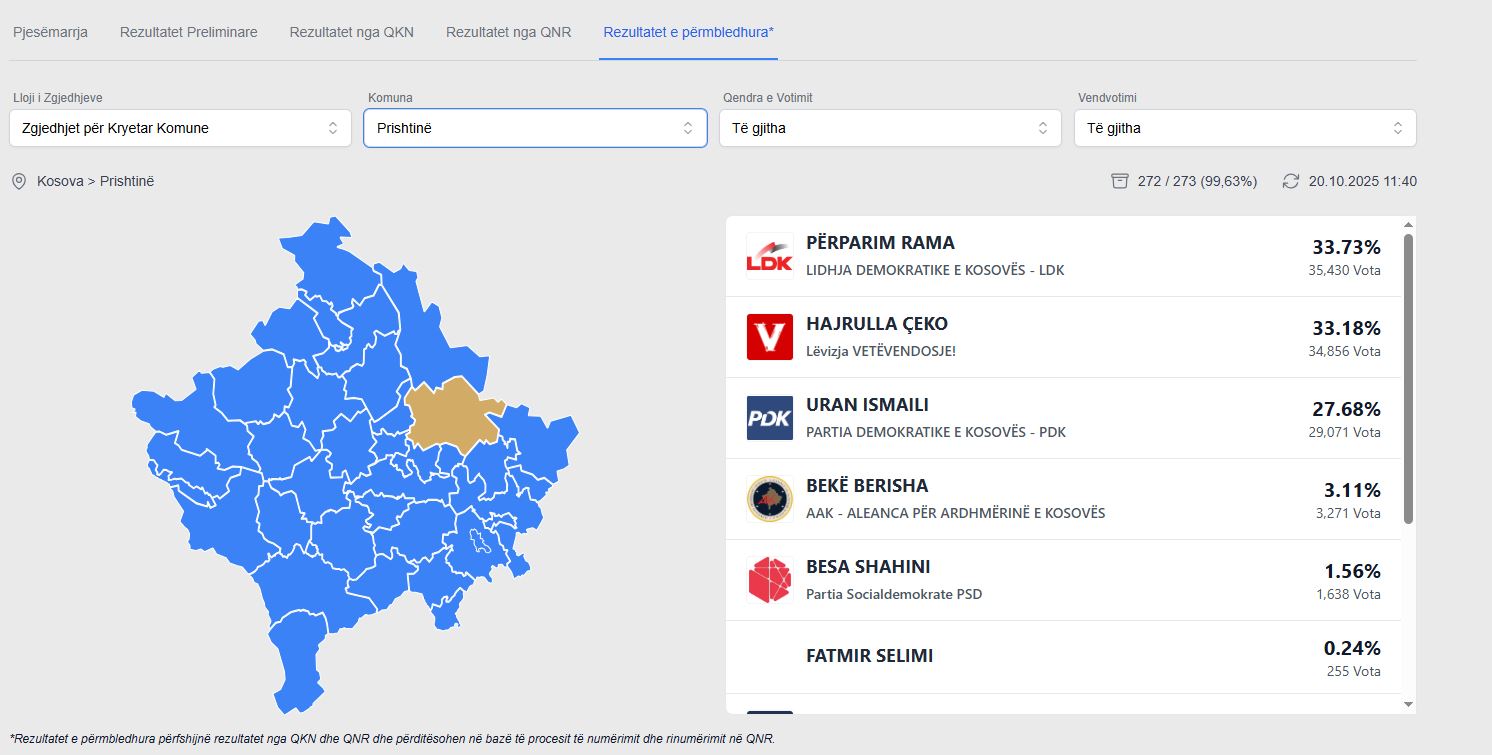Viewport: 1492px width, 755px height.
Task: Click the highlighted Prishtinë region on map
Action: point(452,415)
